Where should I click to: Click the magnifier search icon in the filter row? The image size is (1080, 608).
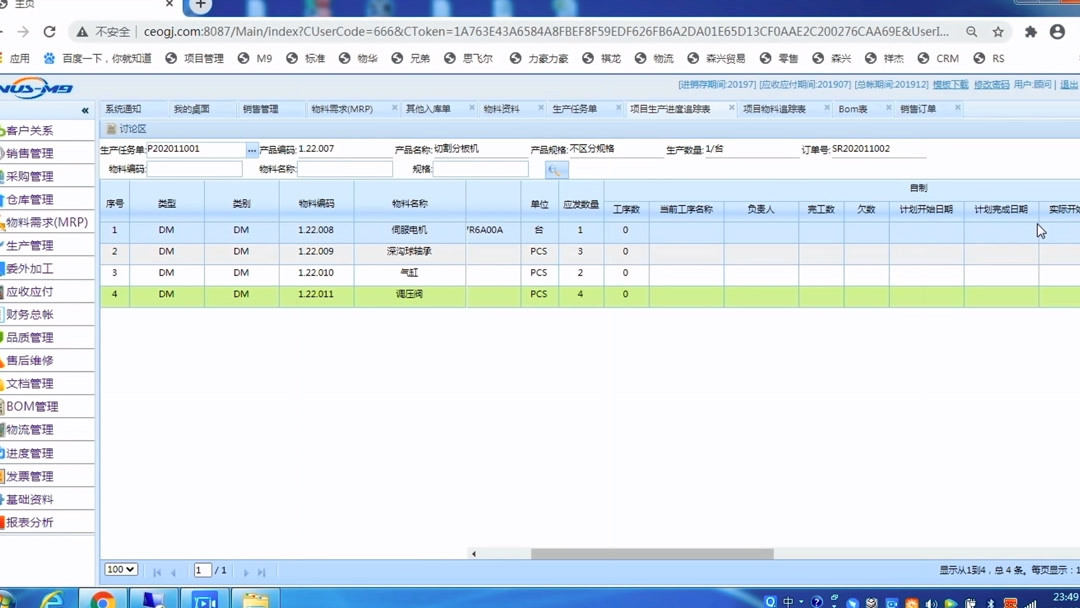[556, 170]
